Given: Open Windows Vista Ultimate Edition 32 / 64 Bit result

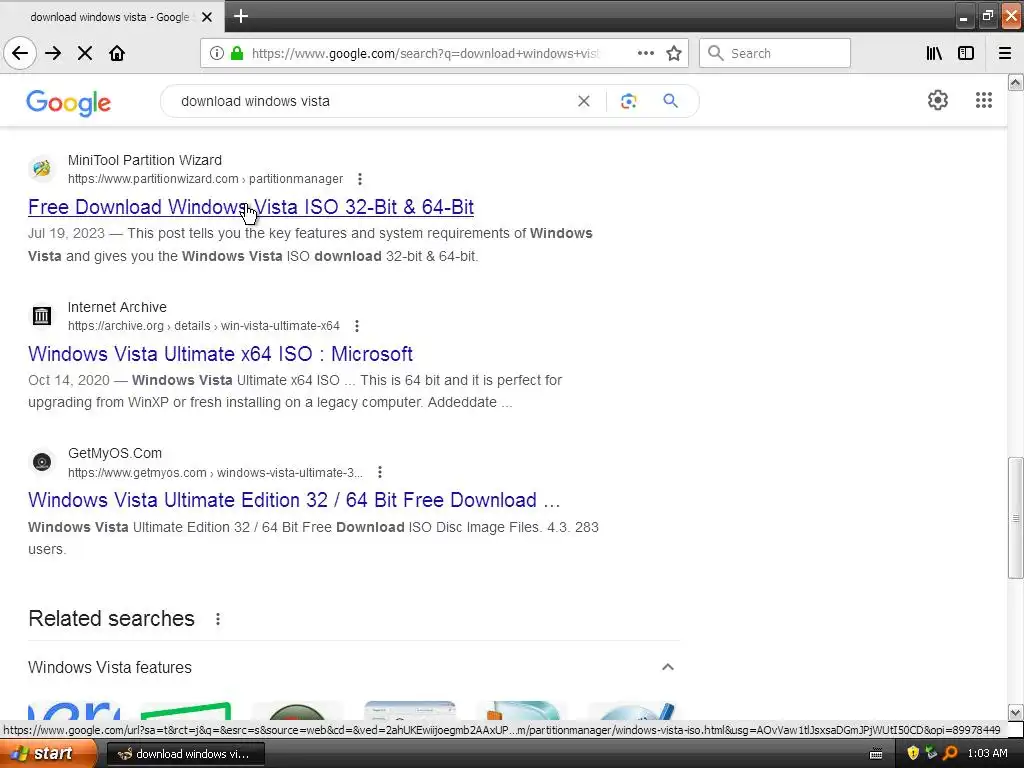Looking at the screenshot, I should 294,500.
